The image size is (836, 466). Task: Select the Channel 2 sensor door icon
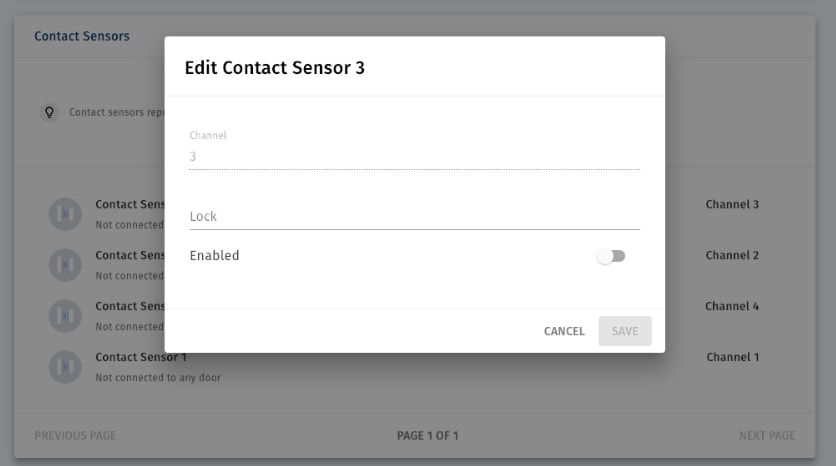[65, 265]
